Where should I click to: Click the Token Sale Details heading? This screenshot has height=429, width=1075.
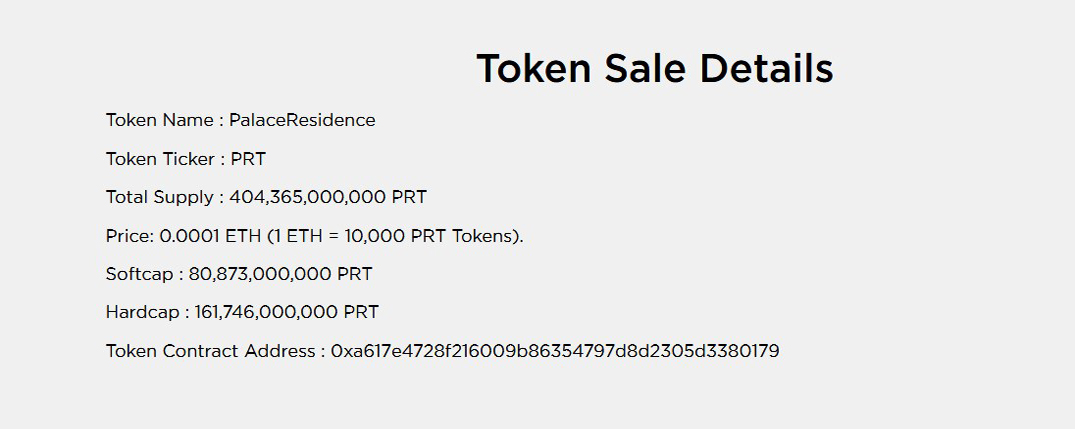(655, 69)
